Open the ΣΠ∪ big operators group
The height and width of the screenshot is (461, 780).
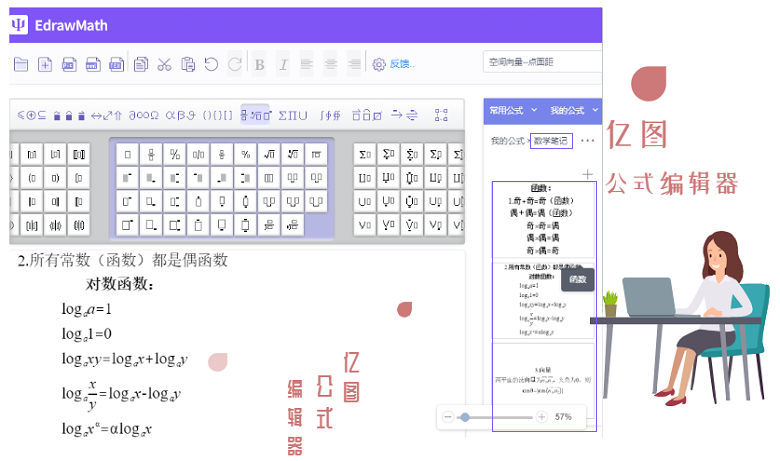(x=292, y=115)
